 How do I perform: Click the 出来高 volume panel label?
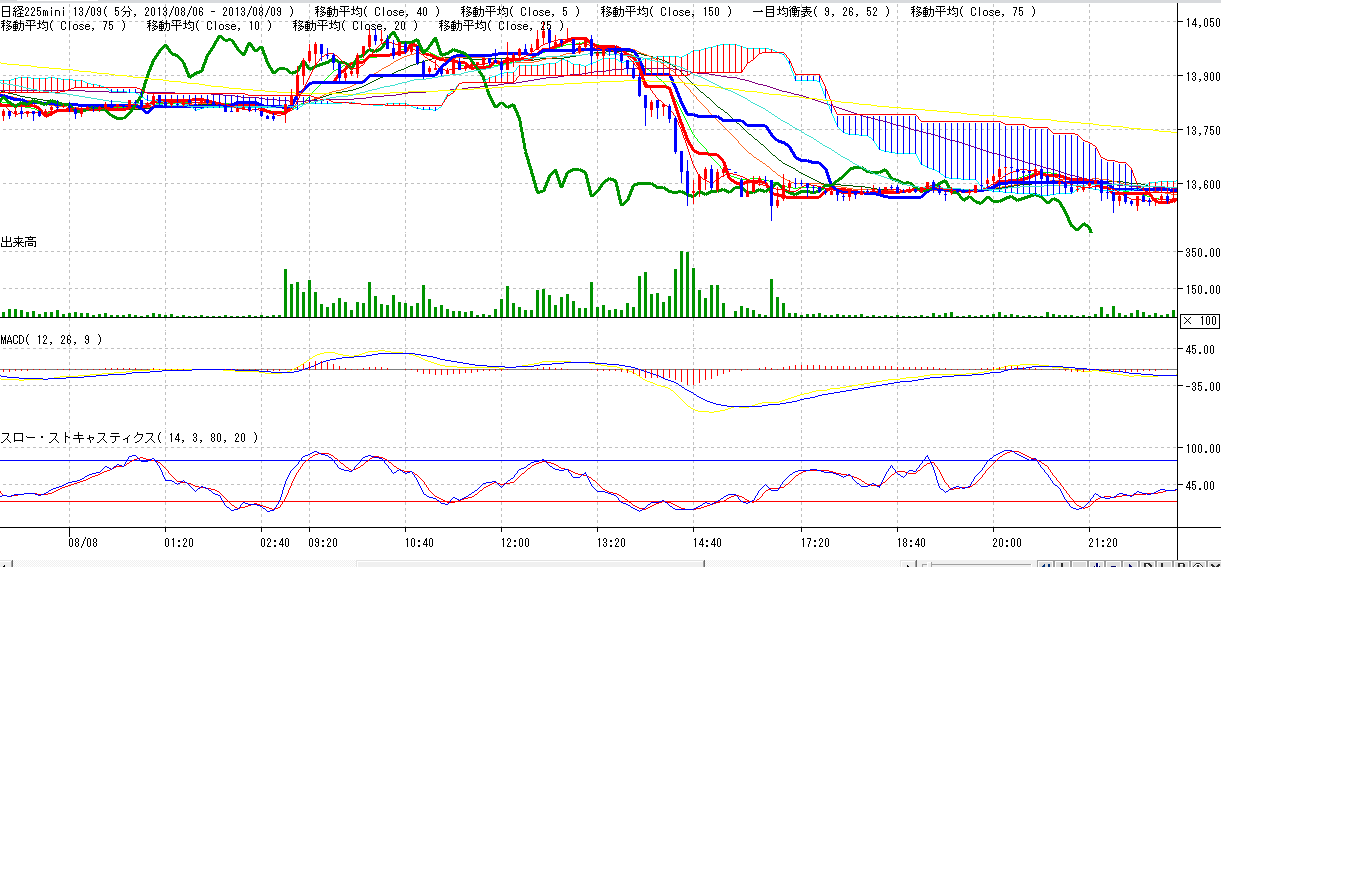[18, 243]
